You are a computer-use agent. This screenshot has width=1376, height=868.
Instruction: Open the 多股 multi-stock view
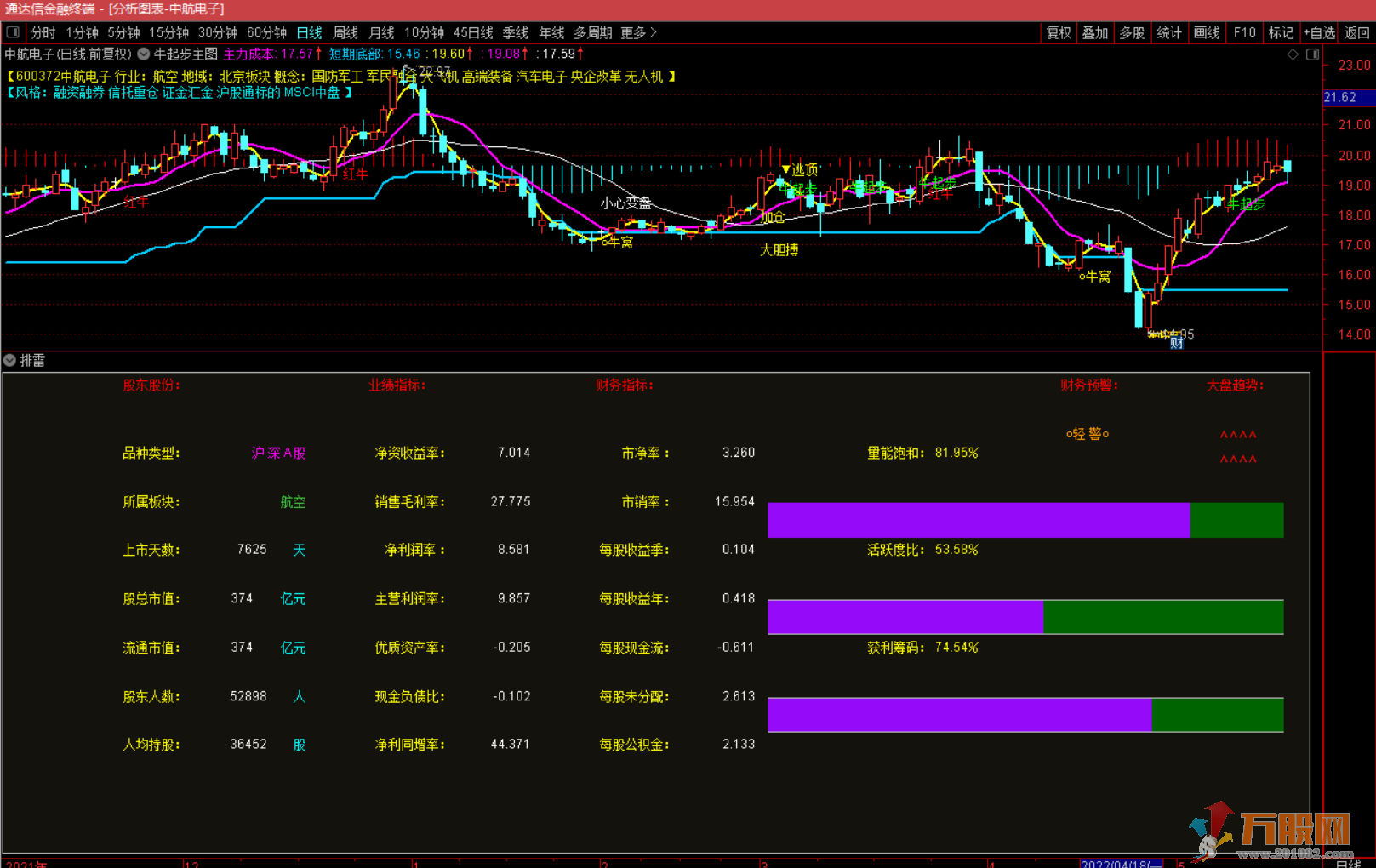click(x=1132, y=32)
